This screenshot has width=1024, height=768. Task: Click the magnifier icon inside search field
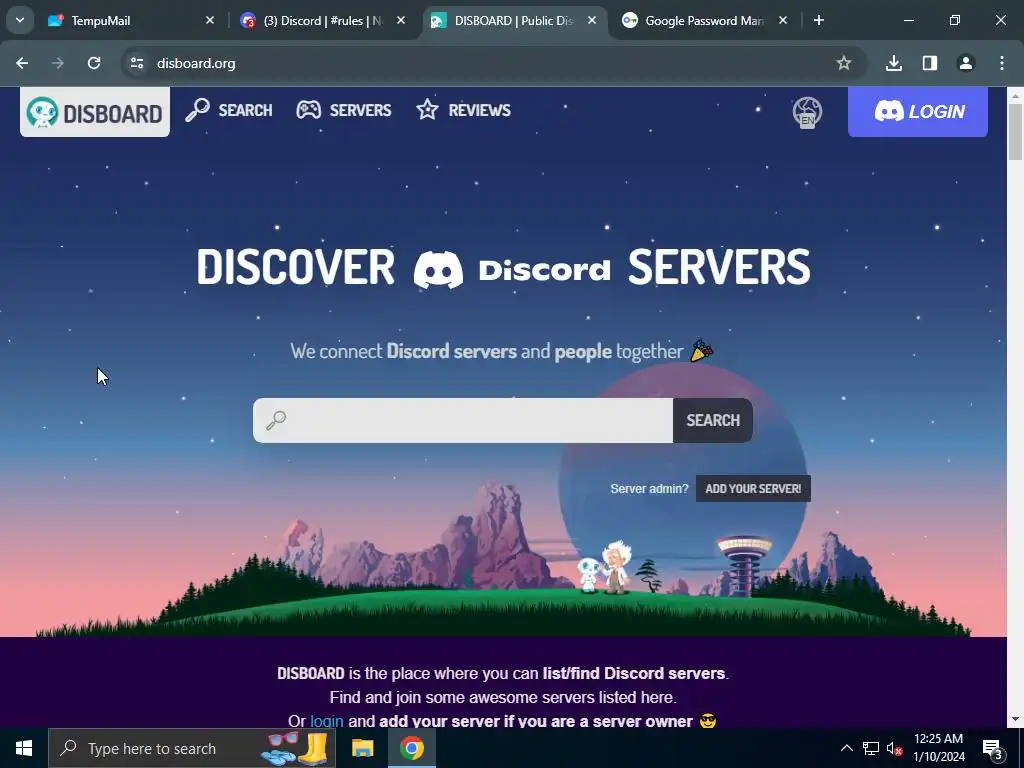pyautogui.click(x=276, y=421)
